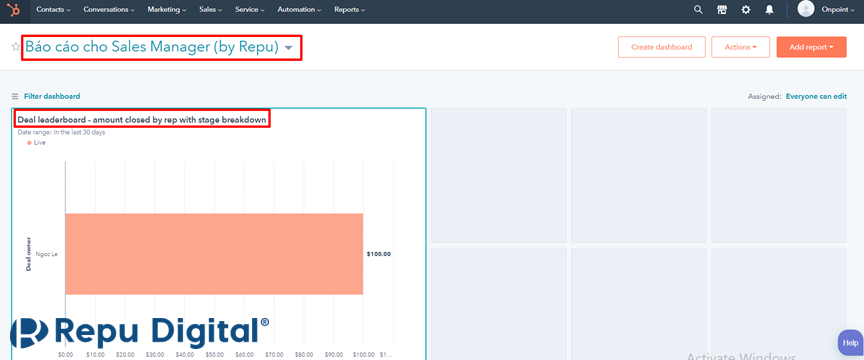Open the Contacts menu
This screenshot has width=864, height=360.
point(53,9)
